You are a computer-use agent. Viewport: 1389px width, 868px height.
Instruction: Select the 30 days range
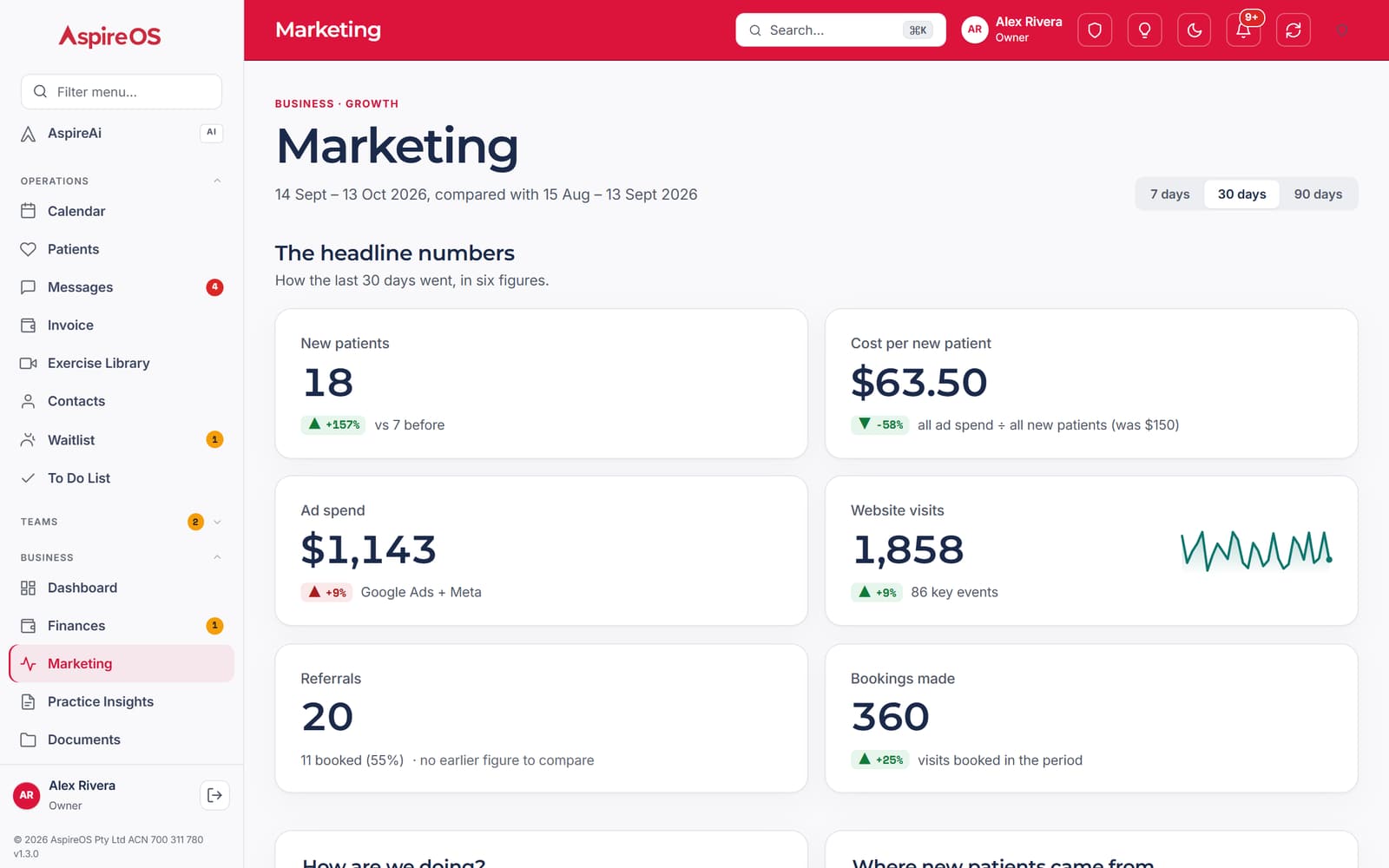coord(1241,194)
